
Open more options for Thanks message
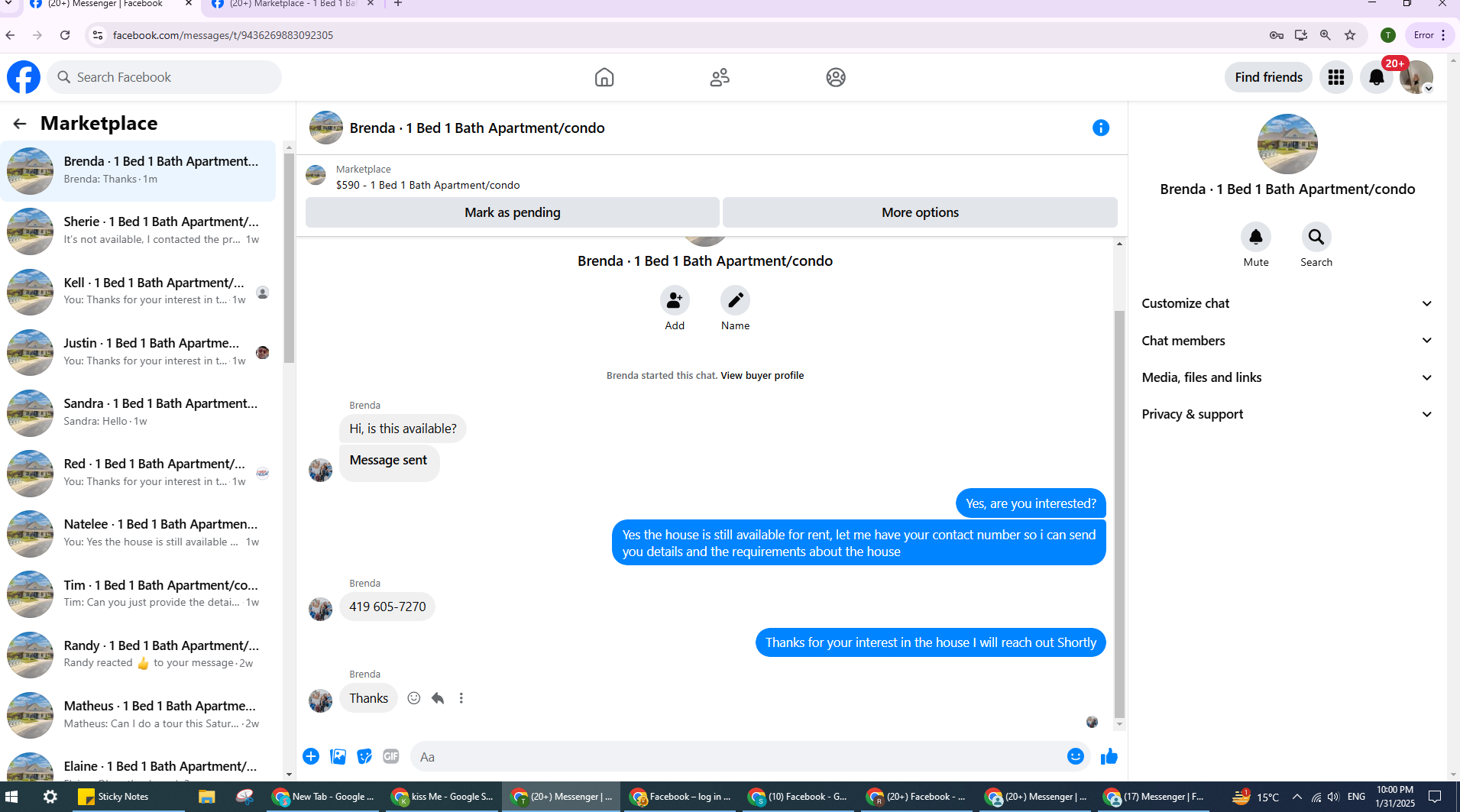pyautogui.click(x=461, y=698)
